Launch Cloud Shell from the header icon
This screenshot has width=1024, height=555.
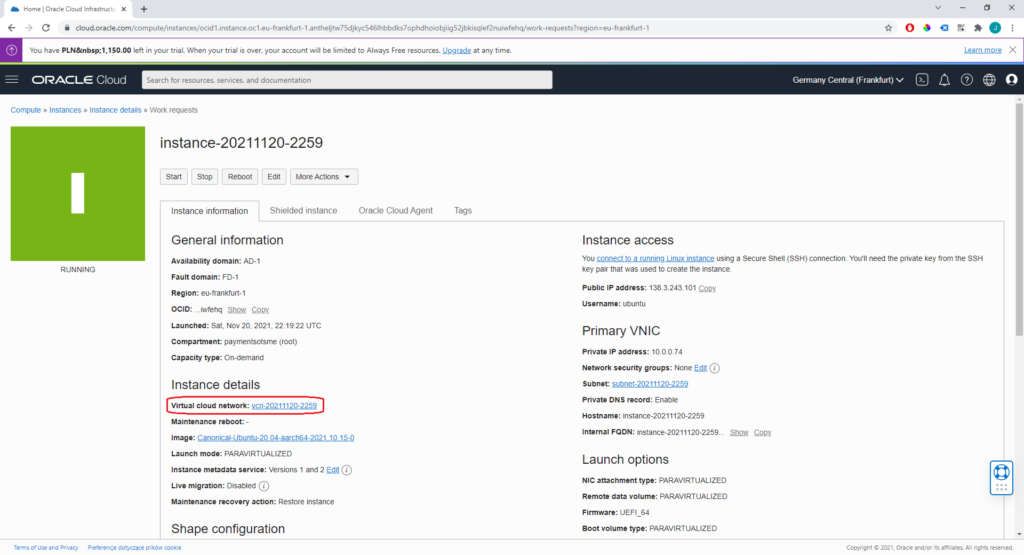[921, 80]
